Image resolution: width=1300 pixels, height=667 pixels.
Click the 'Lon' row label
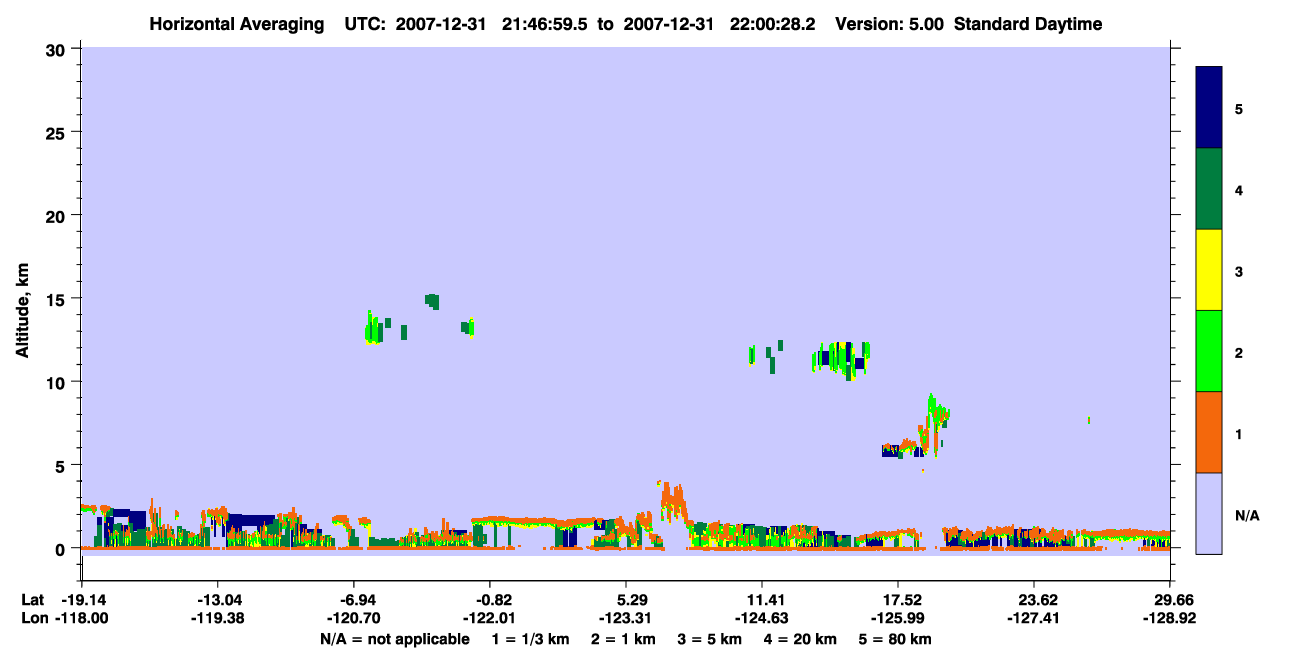tap(33, 619)
